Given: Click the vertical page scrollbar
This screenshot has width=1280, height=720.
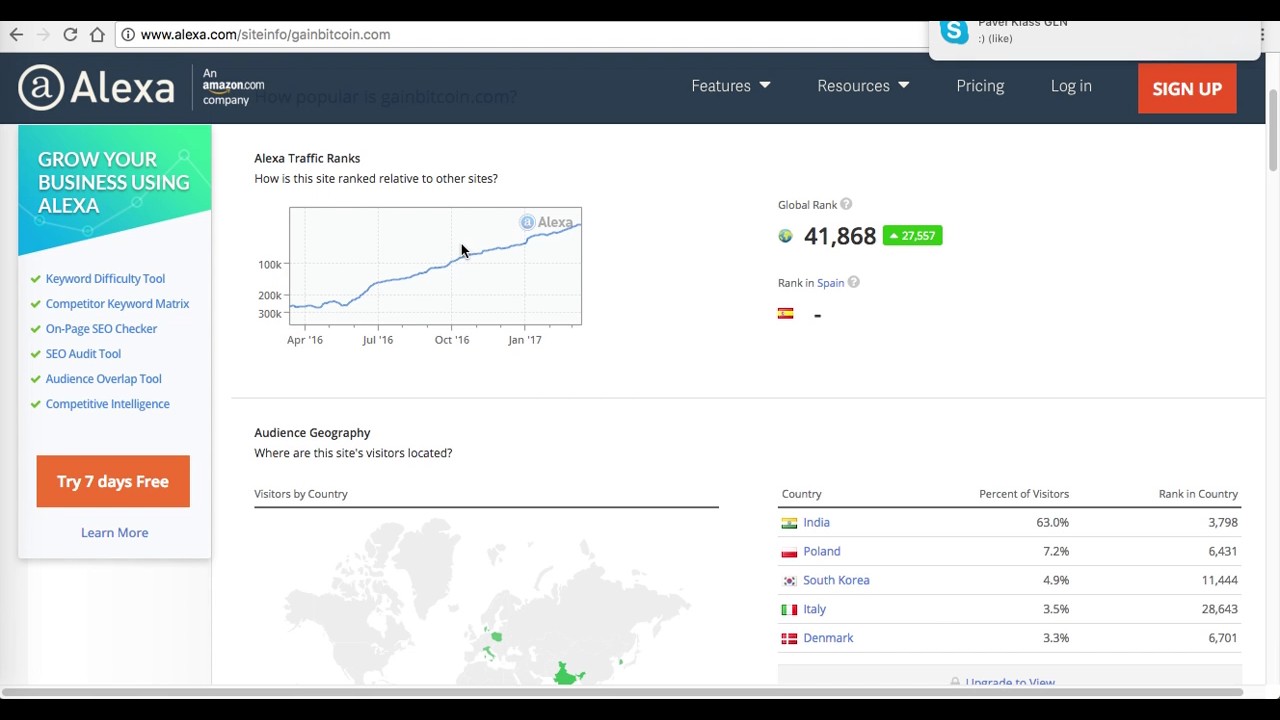Looking at the screenshot, I should pyautogui.click(x=1272, y=130).
